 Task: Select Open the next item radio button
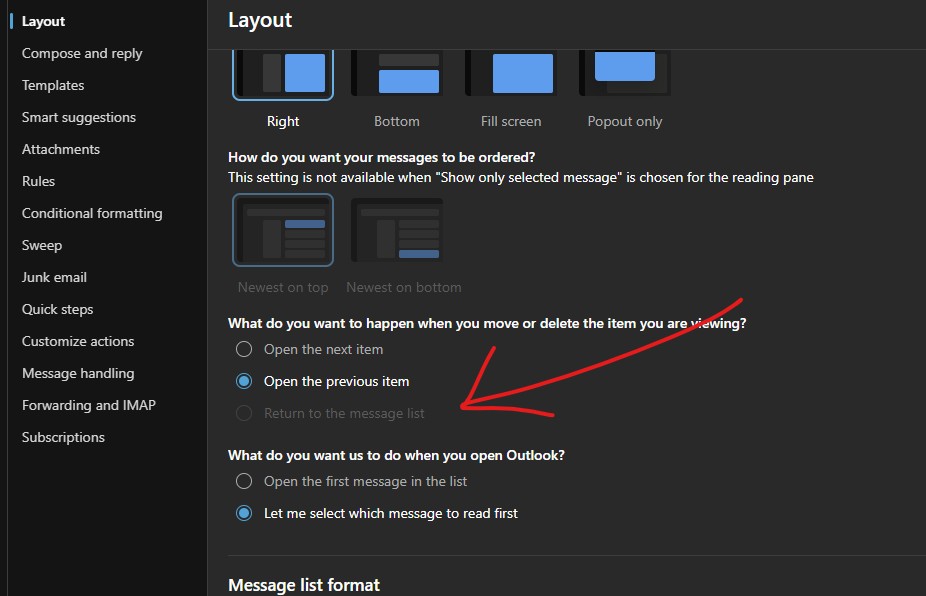[x=244, y=349]
